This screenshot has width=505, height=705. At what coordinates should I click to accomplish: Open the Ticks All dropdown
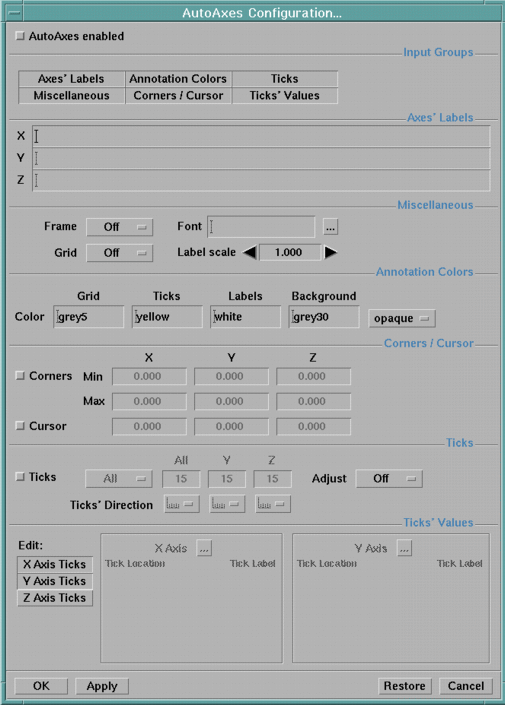click(x=119, y=479)
